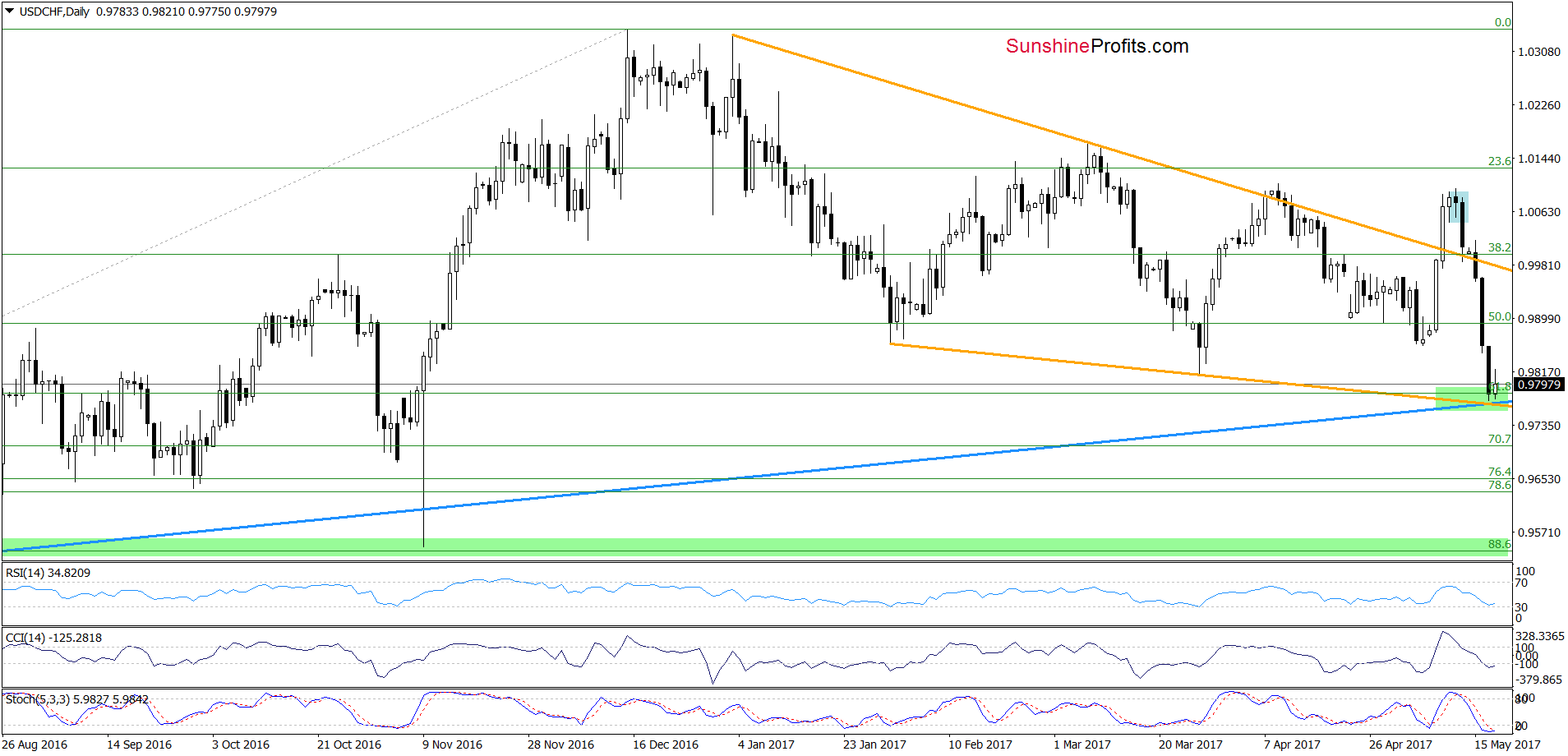This screenshot has width=1568, height=756.
Task: Click the current price tag 0.97979
Action: coord(1538,385)
